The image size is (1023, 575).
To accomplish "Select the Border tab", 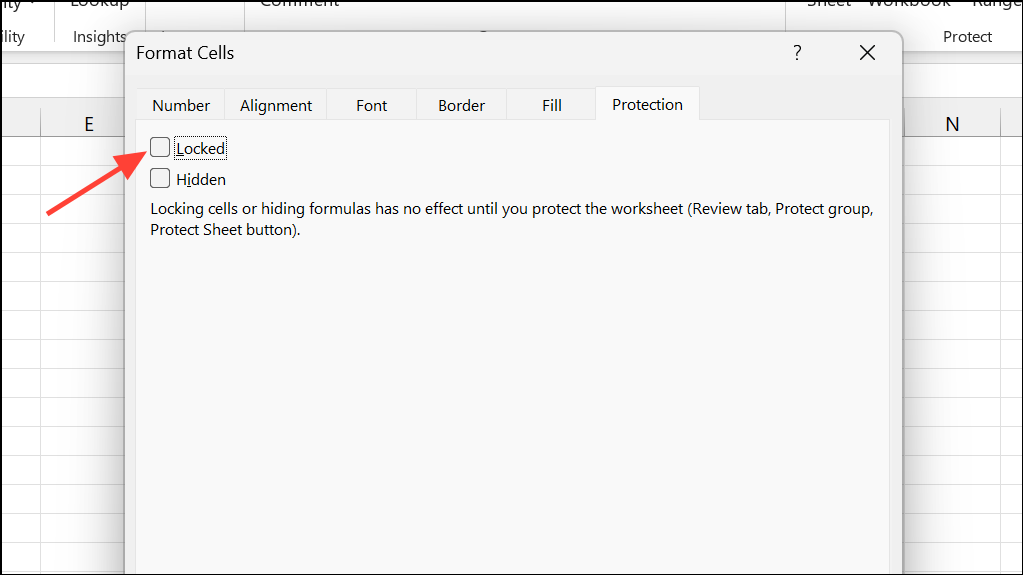I will tap(461, 105).
